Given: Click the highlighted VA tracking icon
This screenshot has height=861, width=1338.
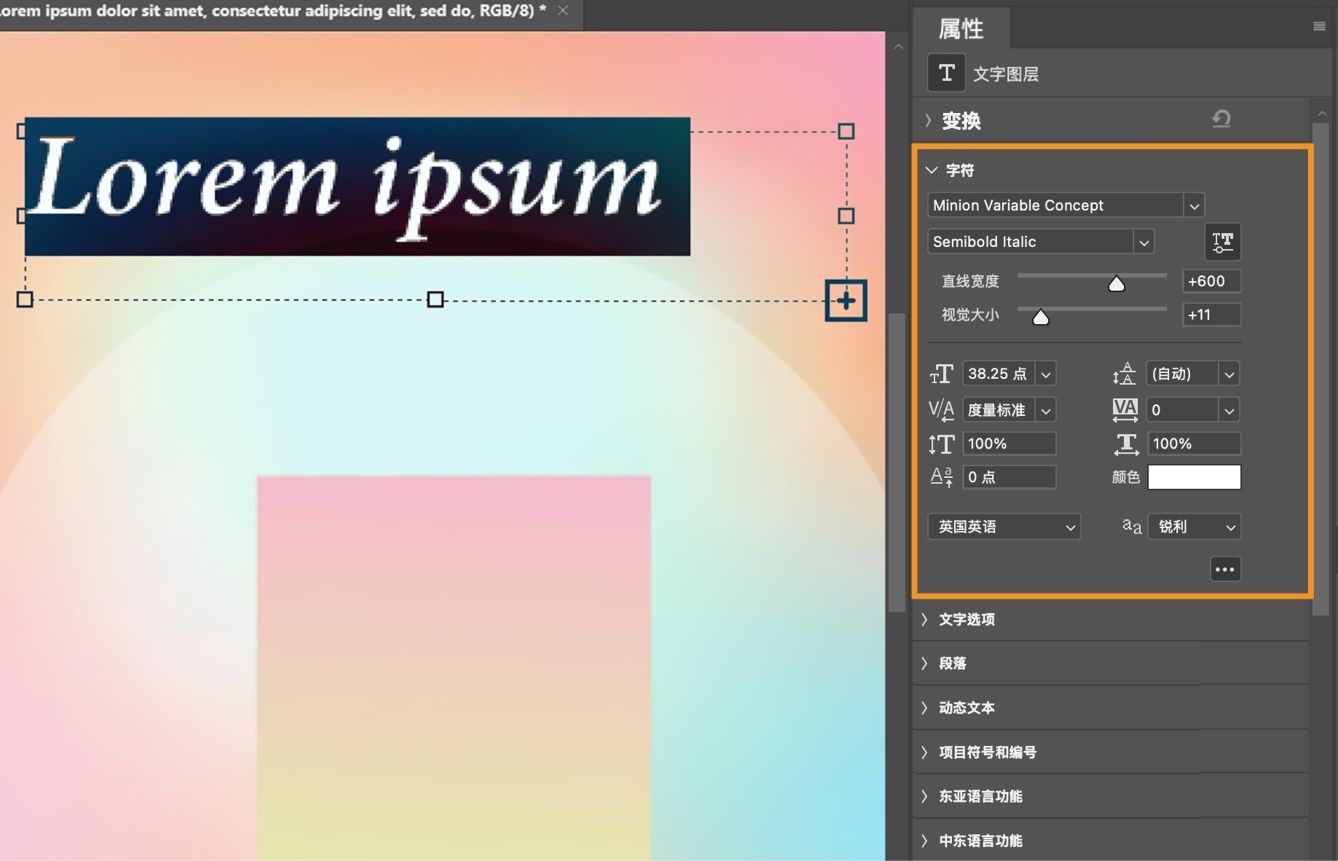Looking at the screenshot, I should (x=1124, y=409).
